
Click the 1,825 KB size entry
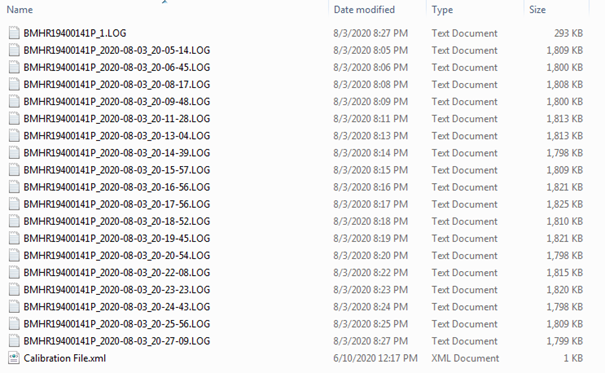[x=564, y=204]
